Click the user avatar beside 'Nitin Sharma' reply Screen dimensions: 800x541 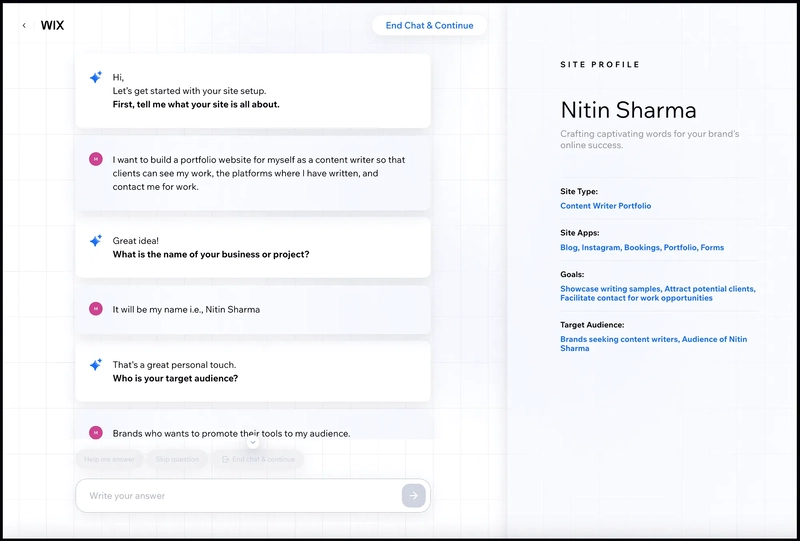pyautogui.click(x=96, y=309)
